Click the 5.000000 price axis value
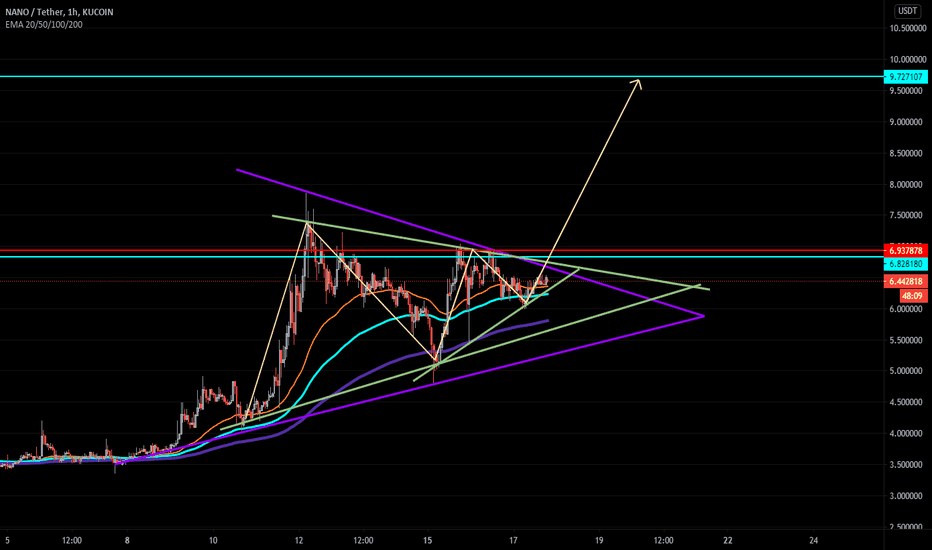The height and width of the screenshot is (550, 932). [x=908, y=371]
